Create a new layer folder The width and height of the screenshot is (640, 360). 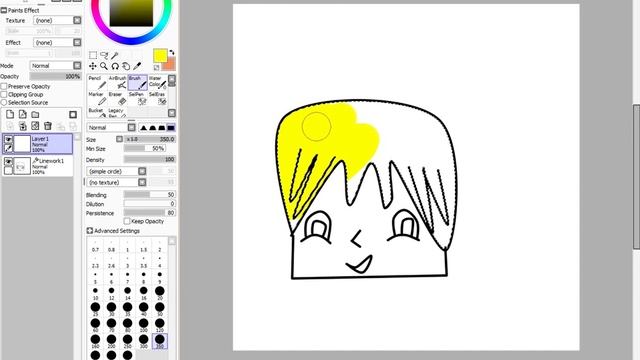[x=35, y=114]
